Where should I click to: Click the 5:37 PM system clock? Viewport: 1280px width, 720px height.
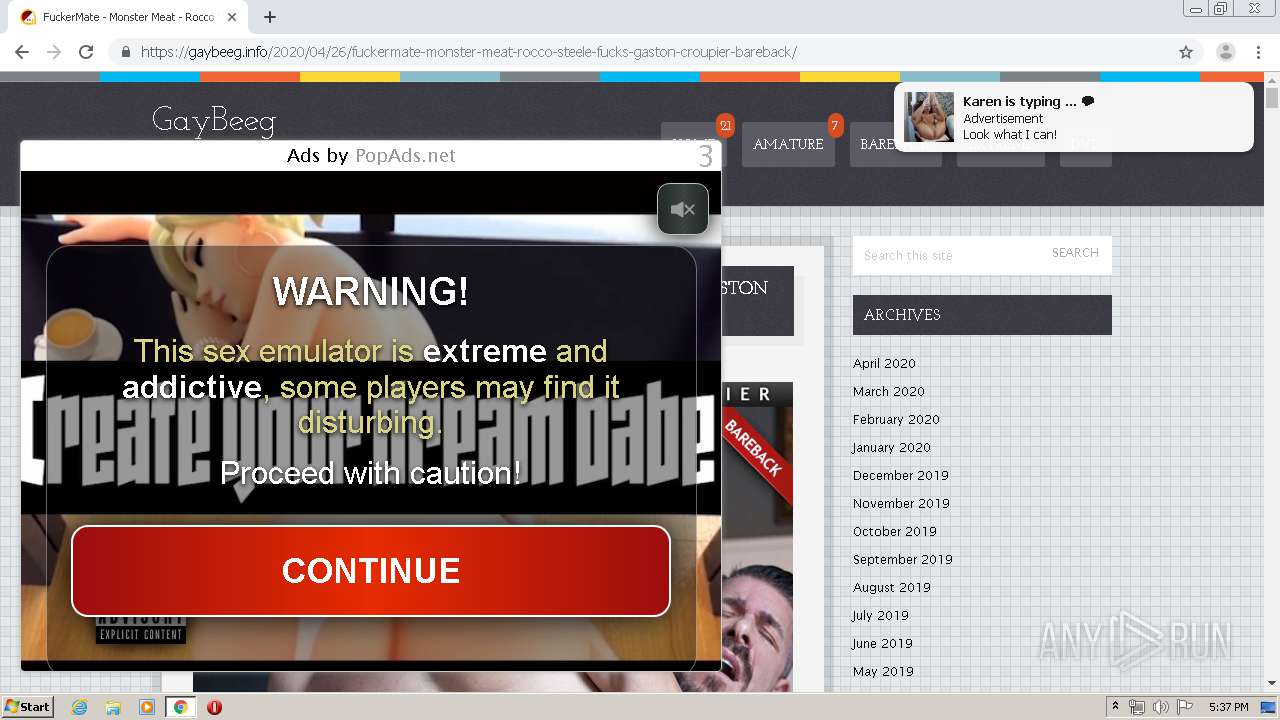tap(1228, 707)
